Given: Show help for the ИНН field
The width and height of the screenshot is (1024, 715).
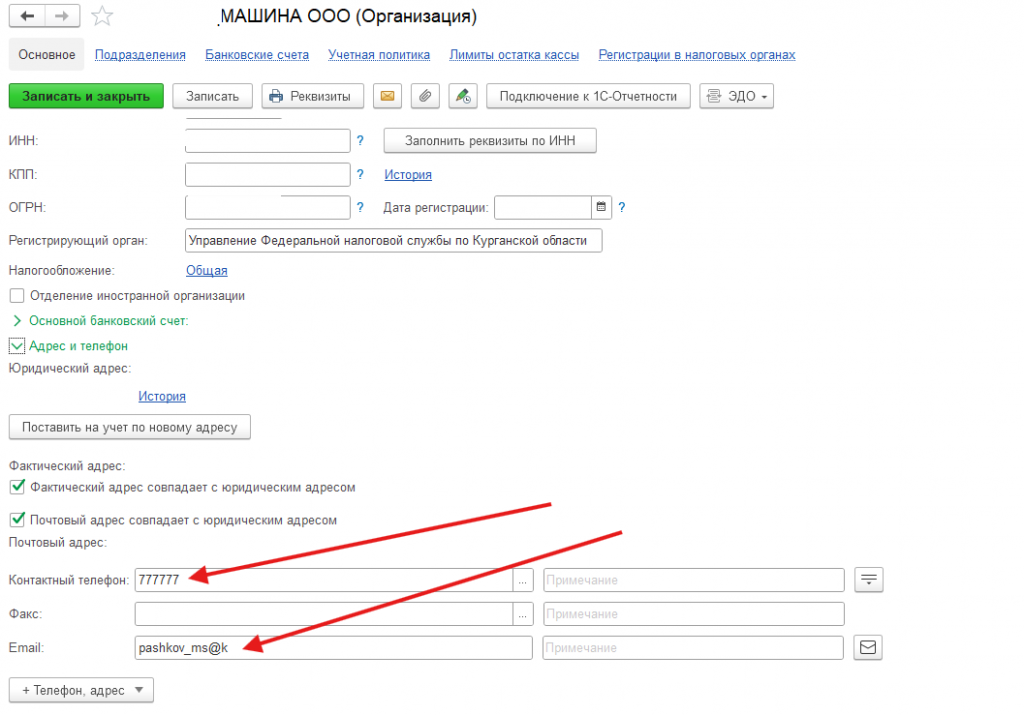Looking at the screenshot, I should tap(360, 140).
